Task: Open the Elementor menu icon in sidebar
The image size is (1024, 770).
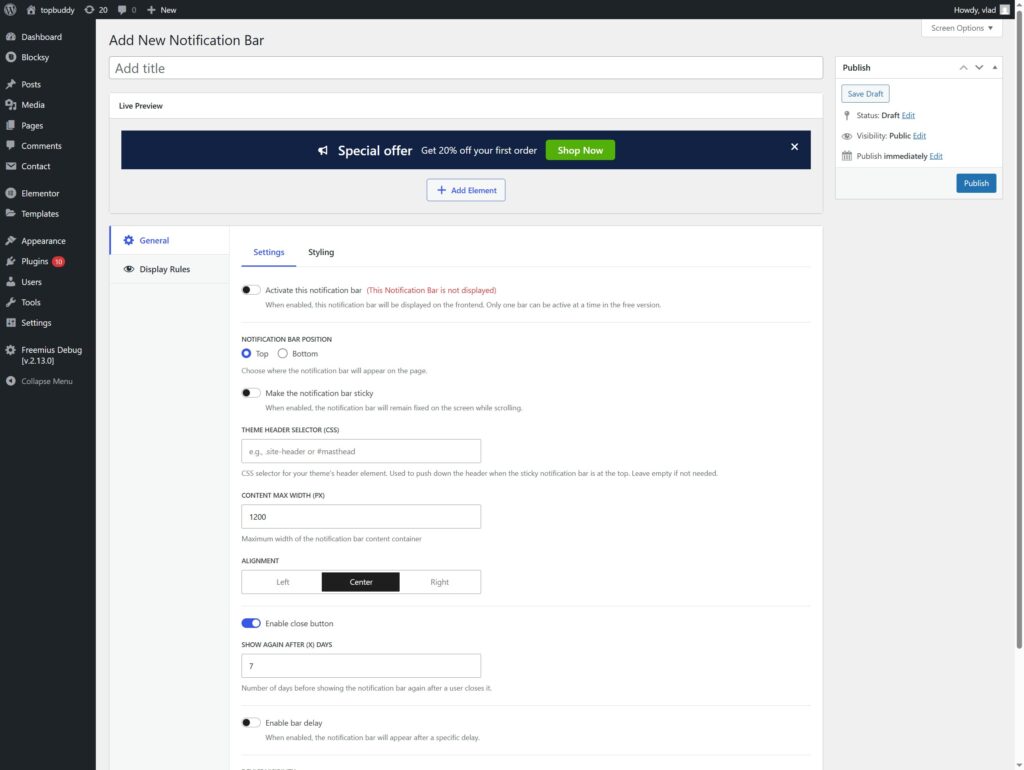Action: coord(10,193)
